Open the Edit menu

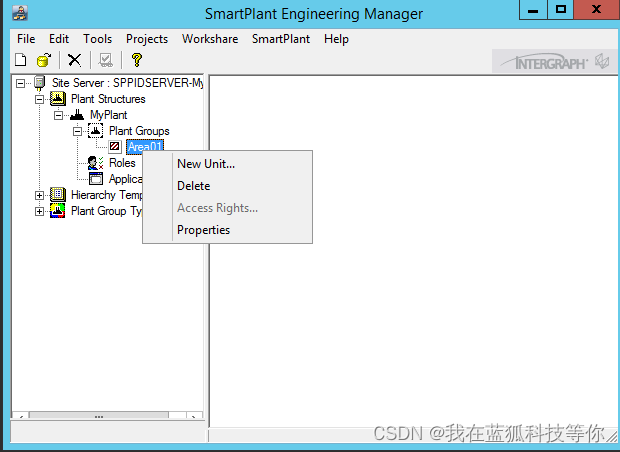[59, 39]
